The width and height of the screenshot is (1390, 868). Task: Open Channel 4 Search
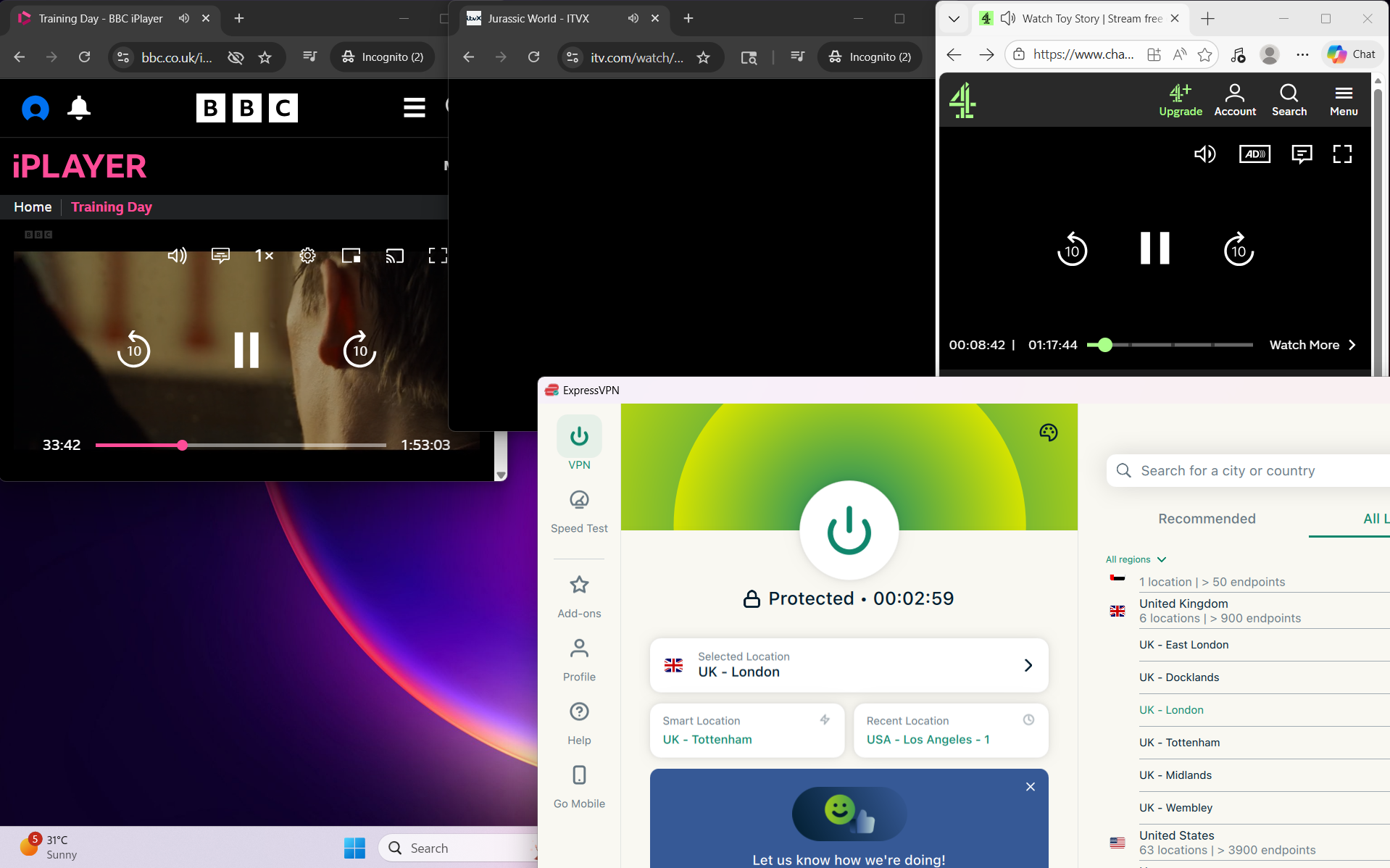pyautogui.click(x=1289, y=99)
